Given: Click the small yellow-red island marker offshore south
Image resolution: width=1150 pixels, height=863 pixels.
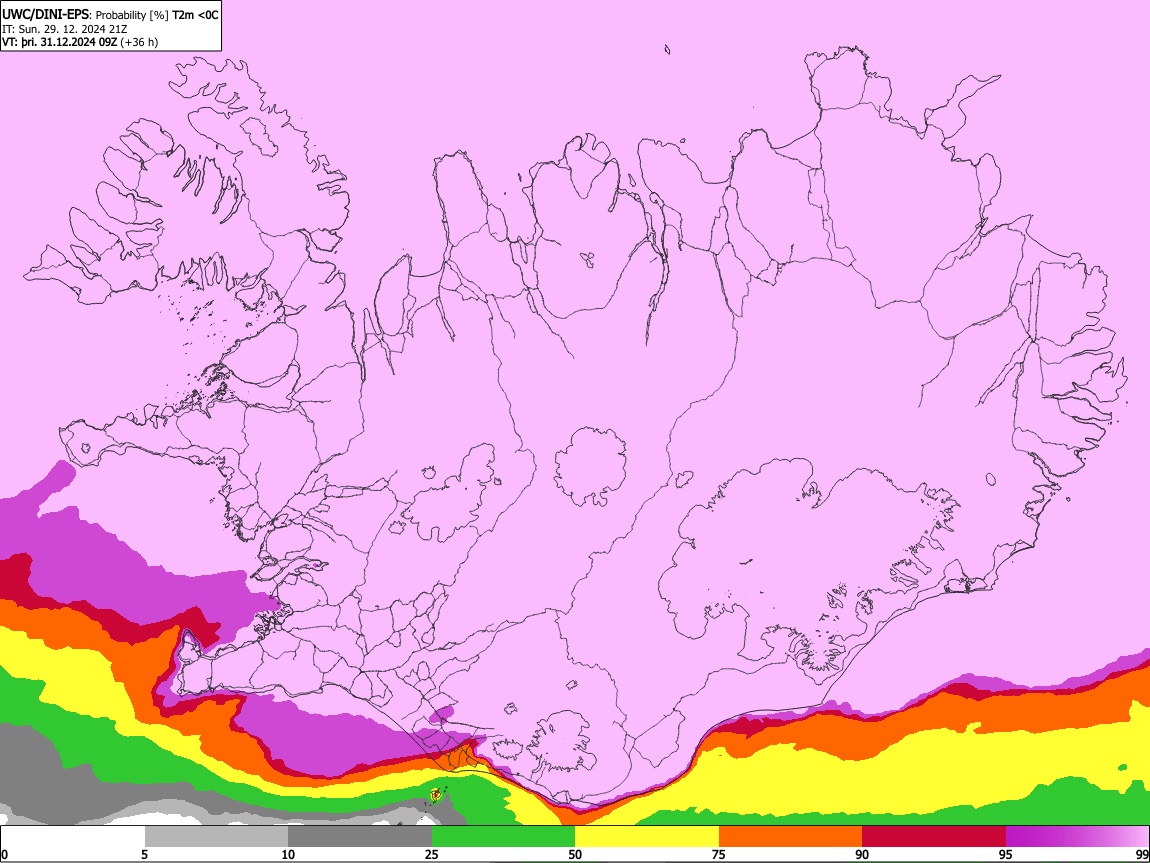Looking at the screenshot, I should pyautogui.click(x=436, y=794).
